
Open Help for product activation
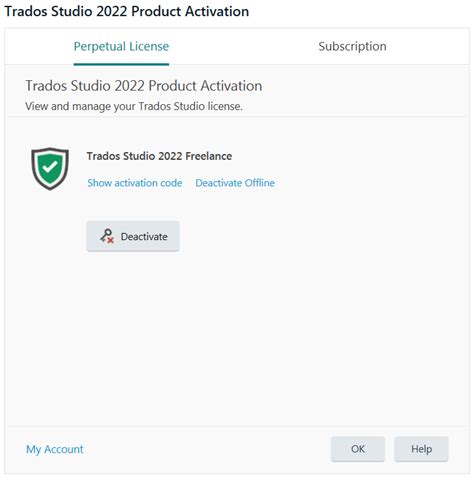[421, 449]
